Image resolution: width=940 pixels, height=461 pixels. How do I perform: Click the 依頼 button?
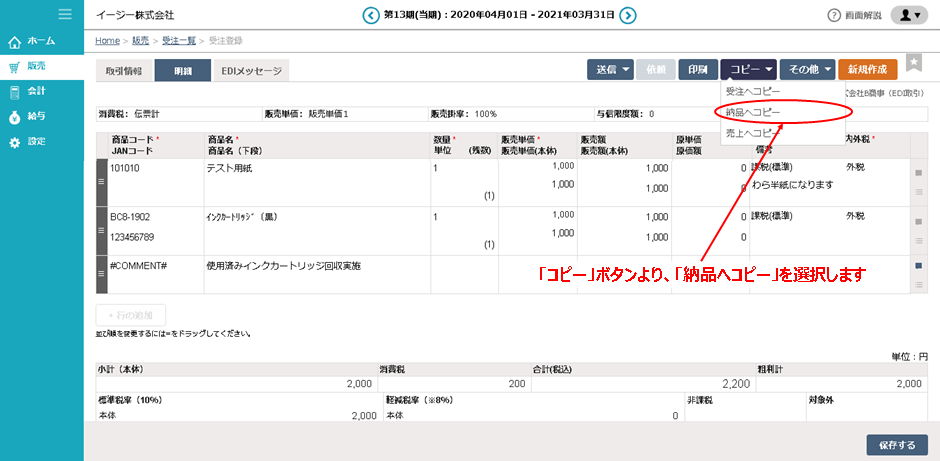tap(656, 70)
